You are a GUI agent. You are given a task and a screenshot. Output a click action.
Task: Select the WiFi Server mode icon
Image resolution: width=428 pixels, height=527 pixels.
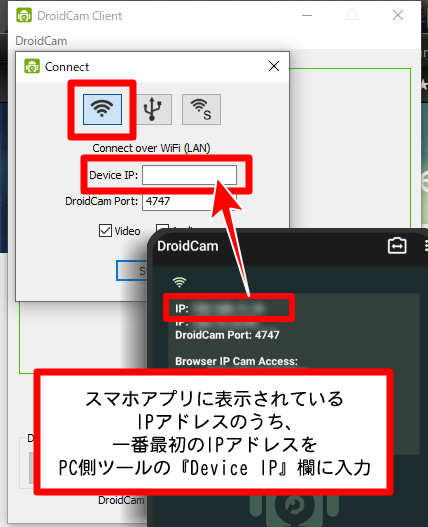201,109
